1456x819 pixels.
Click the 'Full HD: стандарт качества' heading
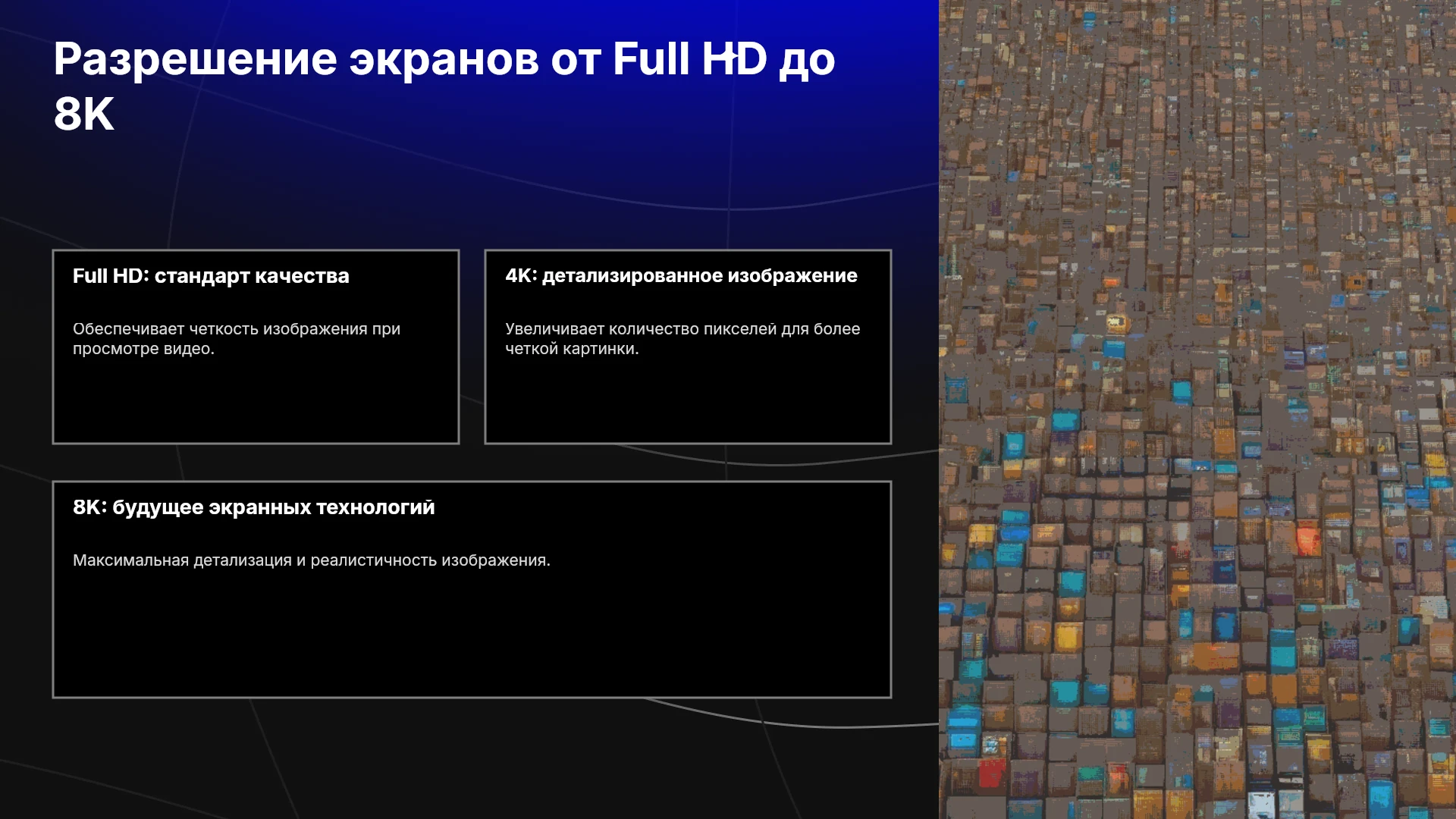tap(211, 276)
